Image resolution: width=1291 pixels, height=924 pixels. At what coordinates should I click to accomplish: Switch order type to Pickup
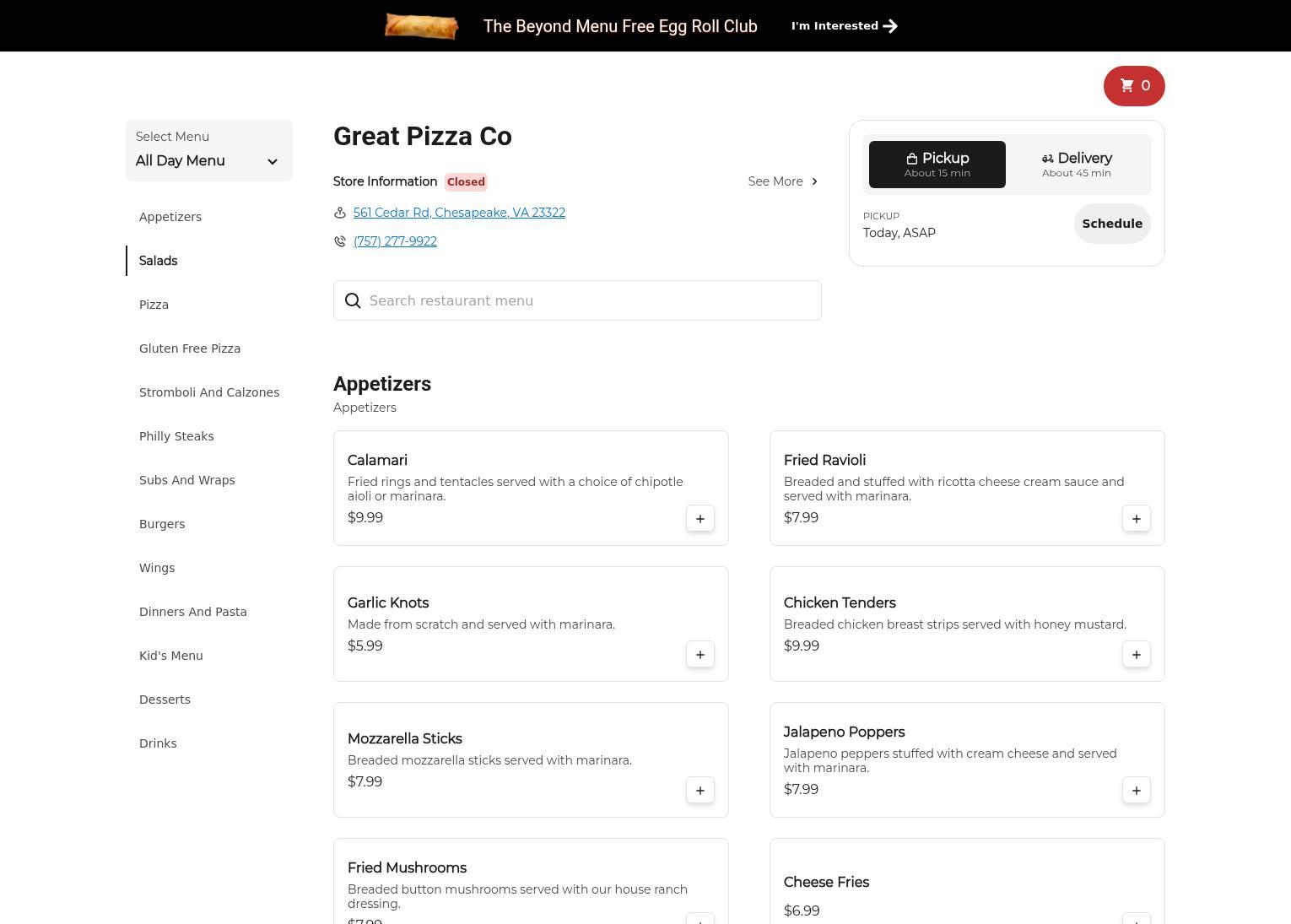pos(937,165)
